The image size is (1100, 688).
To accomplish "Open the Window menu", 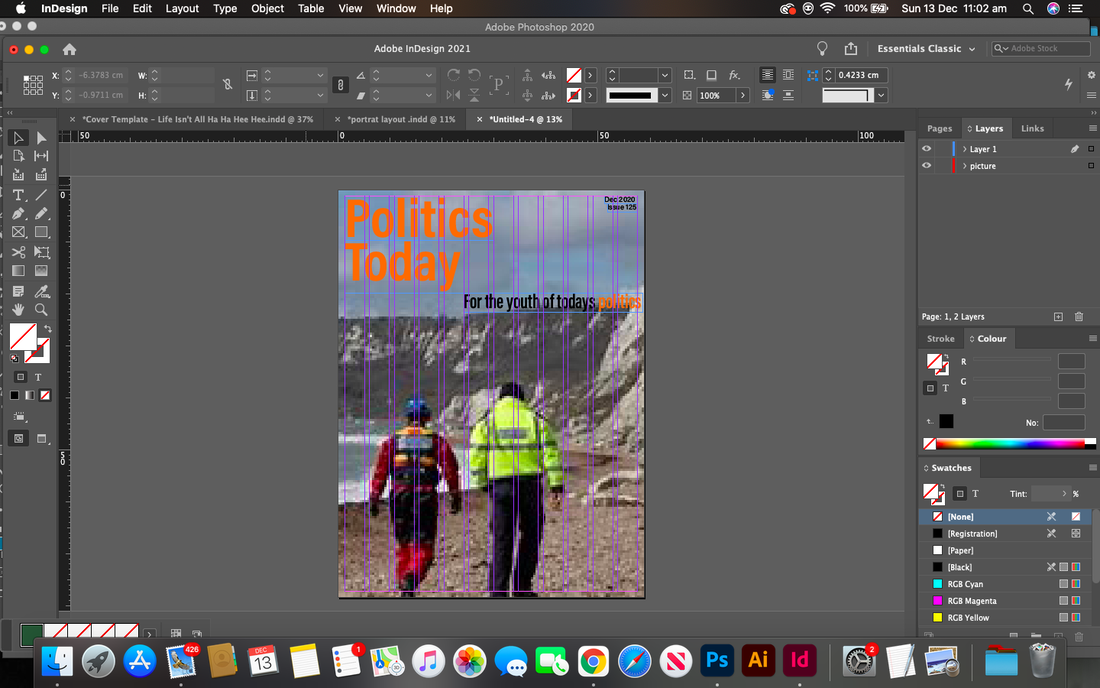I will coord(396,8).
